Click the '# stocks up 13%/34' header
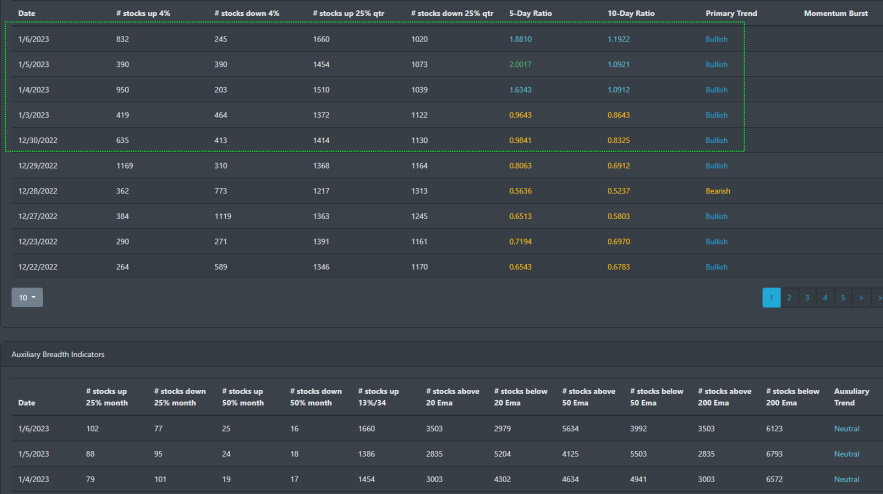The image size is (883, 494). tap(378, 397)
